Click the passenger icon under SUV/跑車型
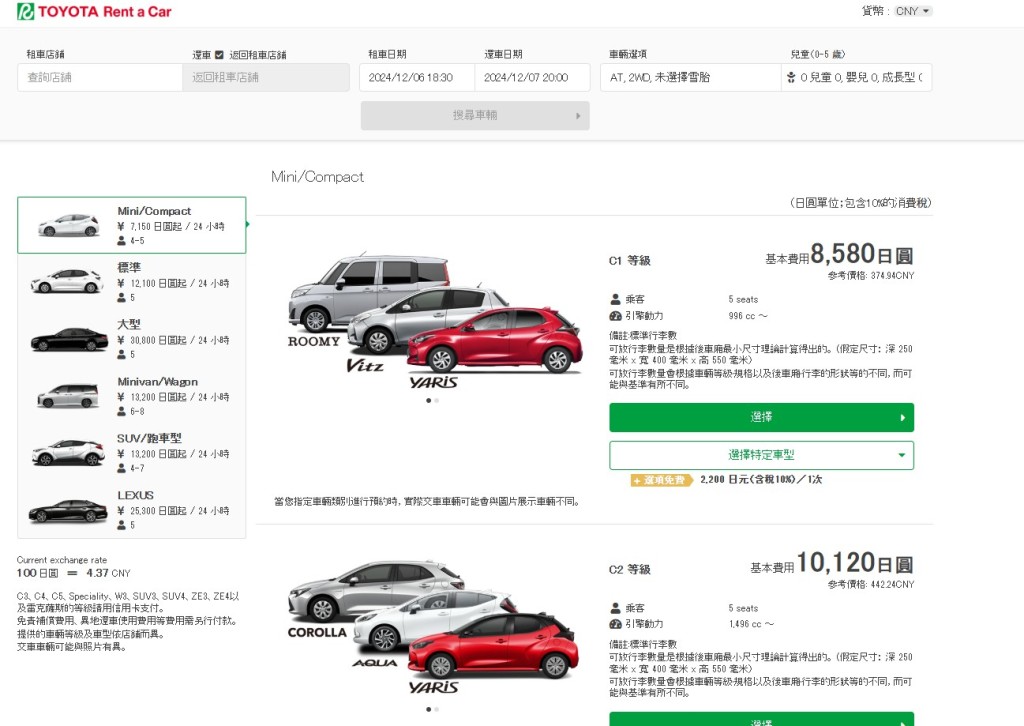The height and width of the screenshot is (726, 1024). 121,468
